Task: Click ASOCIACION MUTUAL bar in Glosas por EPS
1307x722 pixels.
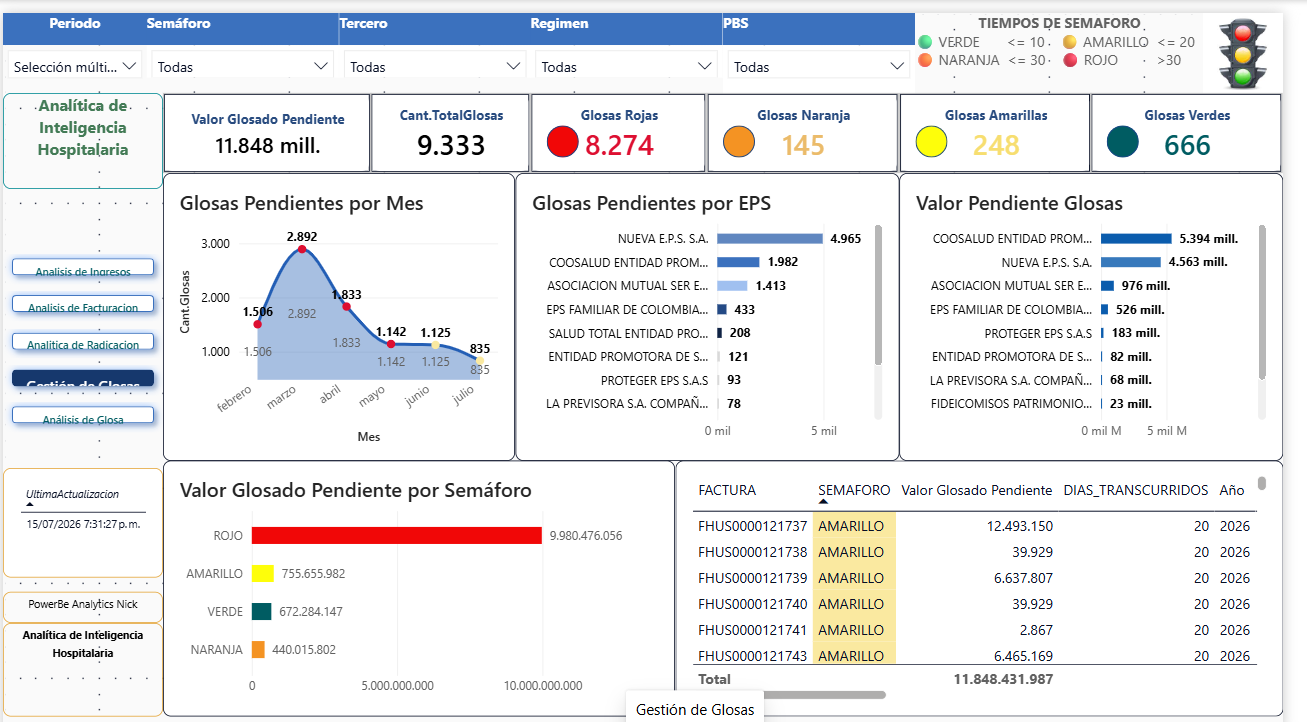Action: point(732,286)
